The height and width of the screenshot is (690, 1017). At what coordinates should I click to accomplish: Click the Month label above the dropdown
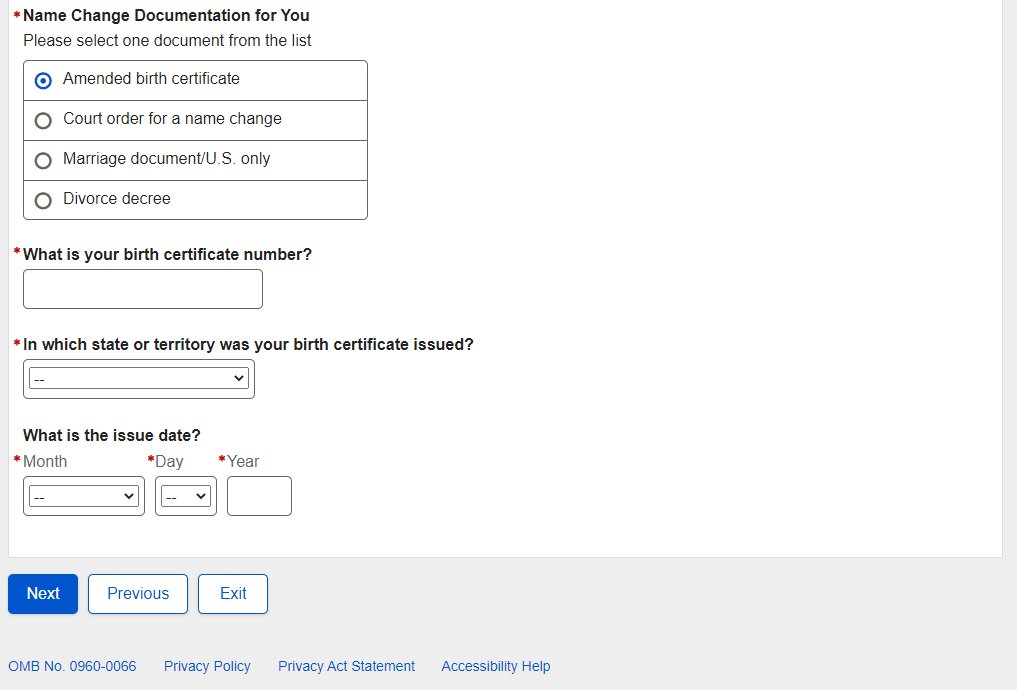tap(45, 462)
